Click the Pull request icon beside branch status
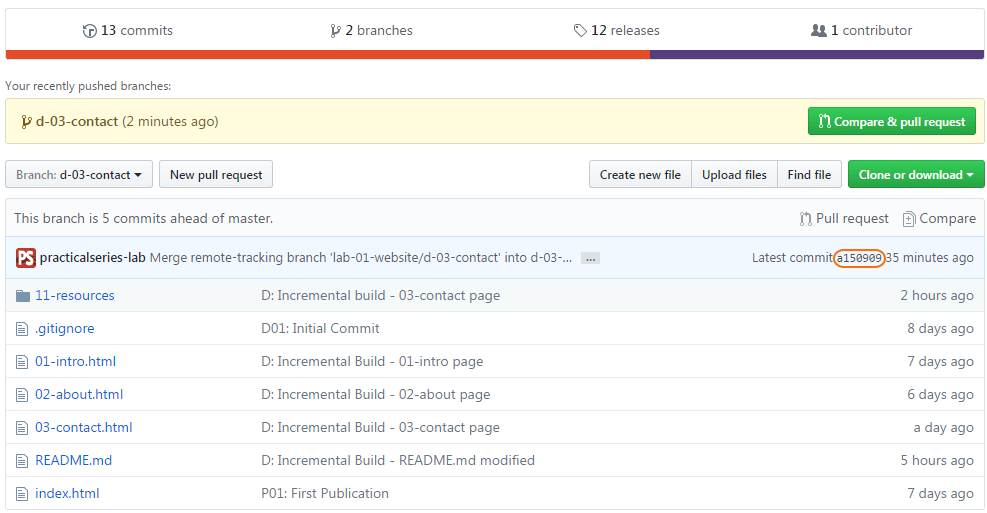This screenshot has width=987, height=513. coord(805,218)
